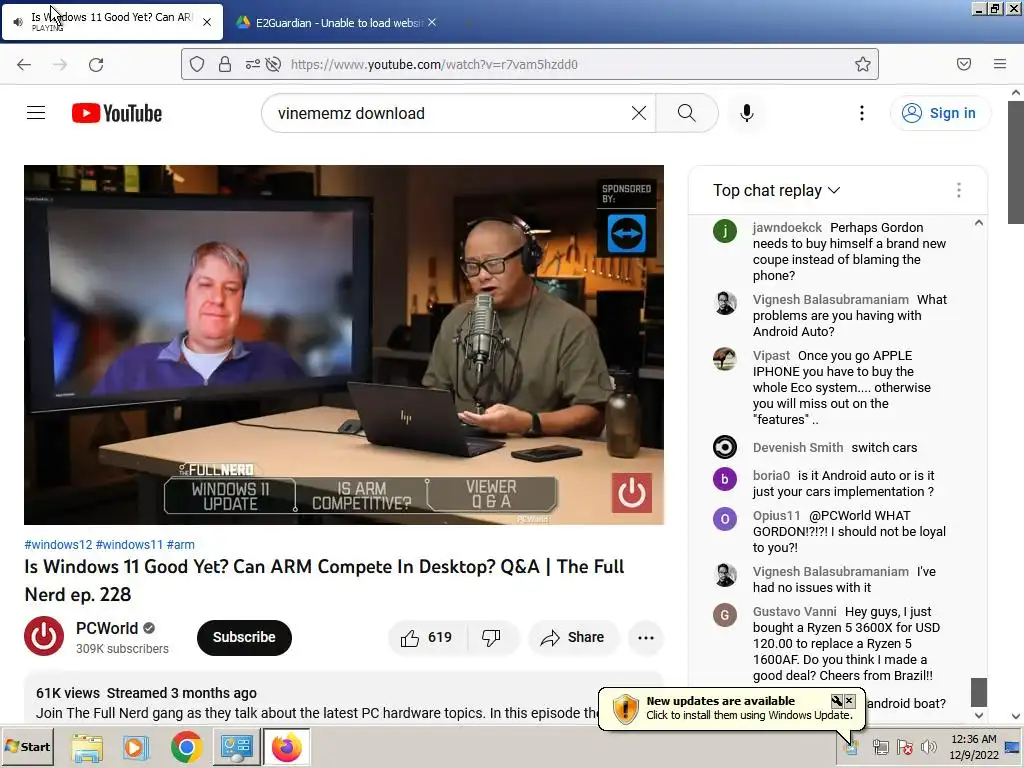Dislike the video with thumbs down

point(492,637)
